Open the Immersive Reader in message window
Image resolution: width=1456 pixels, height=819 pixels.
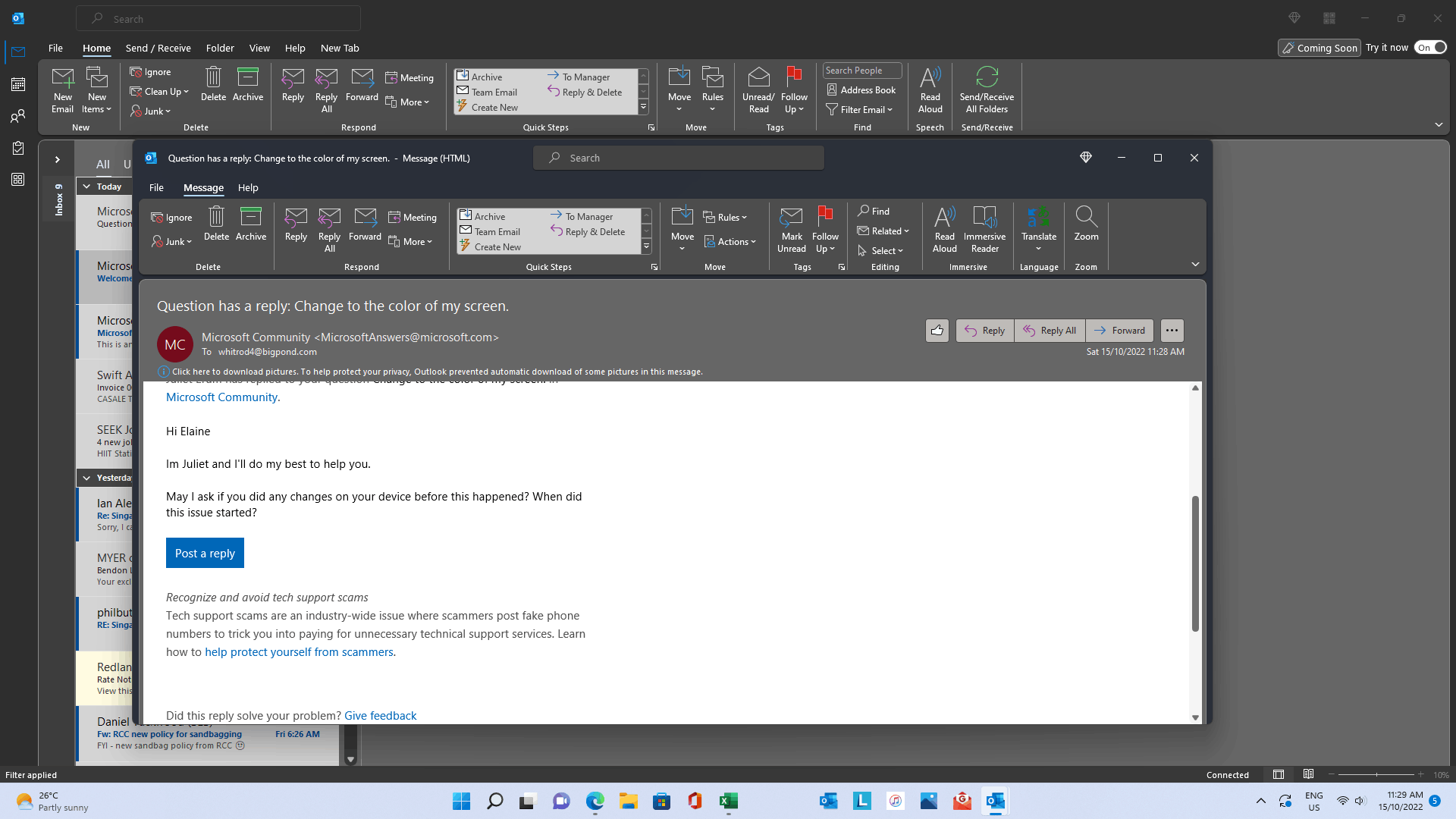click(x=984, y=230)
